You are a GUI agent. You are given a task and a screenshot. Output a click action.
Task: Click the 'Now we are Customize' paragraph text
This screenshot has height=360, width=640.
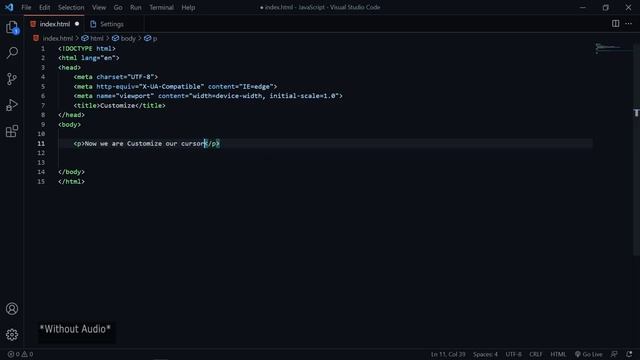pos(144,144)
